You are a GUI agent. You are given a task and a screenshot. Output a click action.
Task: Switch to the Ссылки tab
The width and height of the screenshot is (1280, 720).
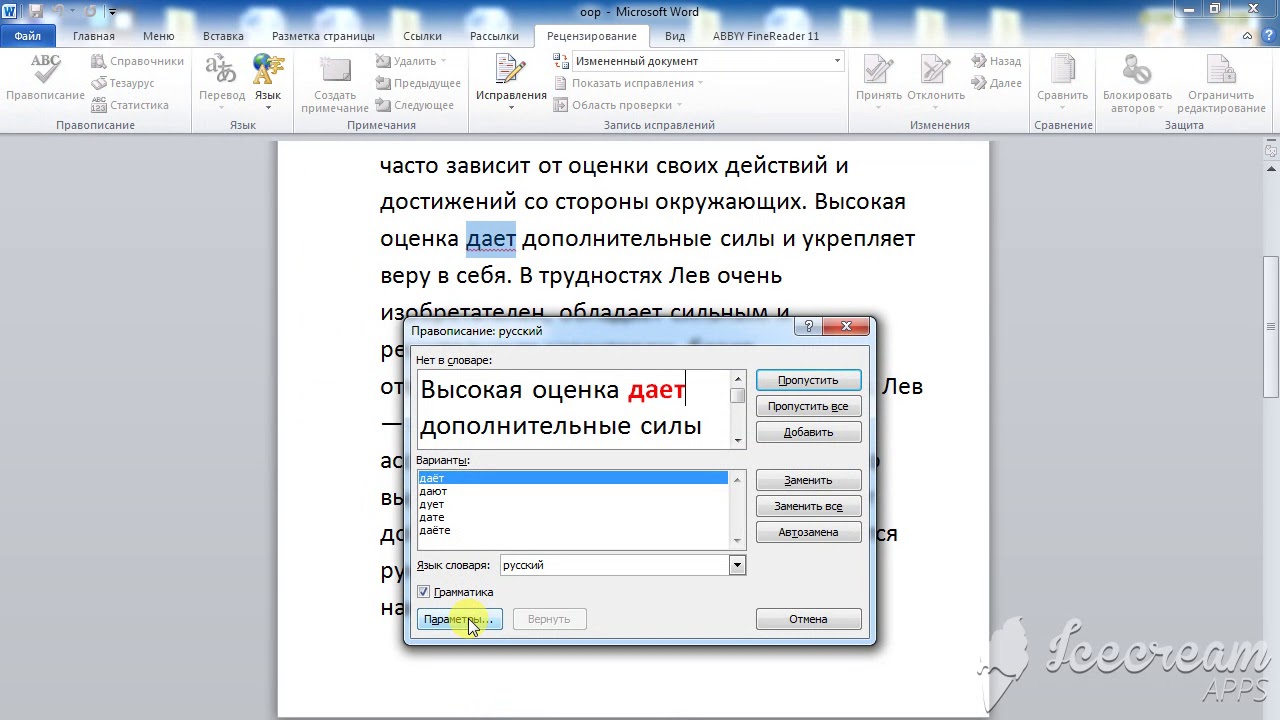click(x=422, y=36)
